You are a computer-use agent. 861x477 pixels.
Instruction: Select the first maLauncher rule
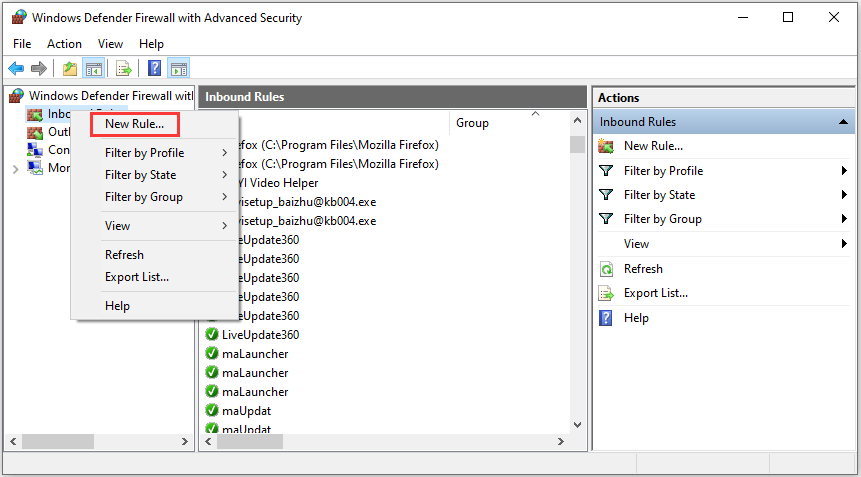(x=255, y=353)
